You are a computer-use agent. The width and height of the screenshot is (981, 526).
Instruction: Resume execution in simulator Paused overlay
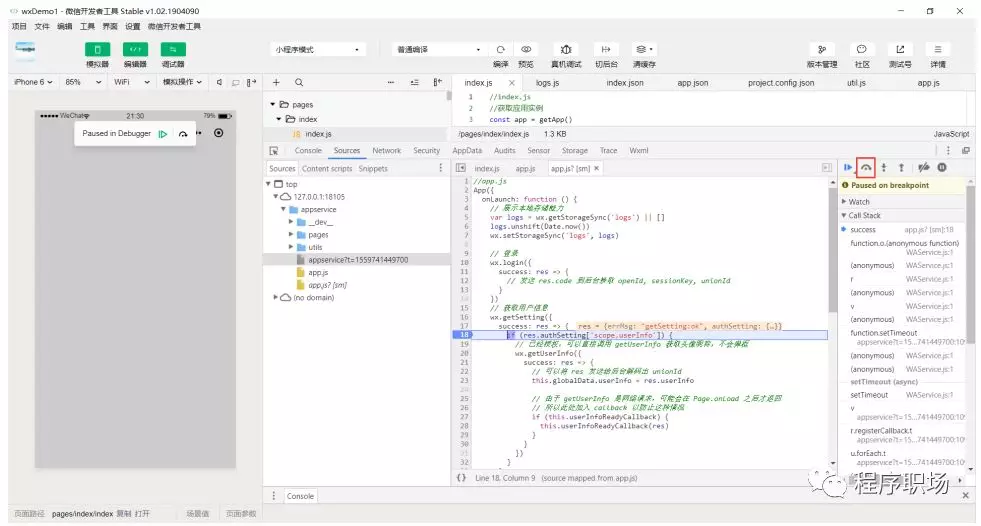pos(163,134)
